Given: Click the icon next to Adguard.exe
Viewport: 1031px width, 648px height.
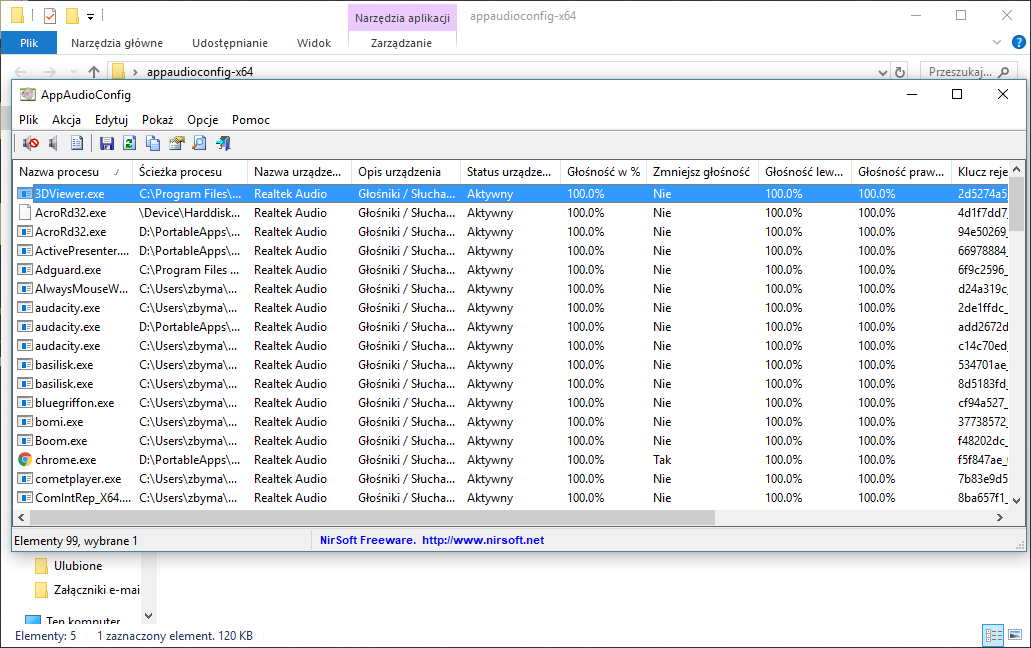Looking at the screenshot, I should tap(25, 270).
